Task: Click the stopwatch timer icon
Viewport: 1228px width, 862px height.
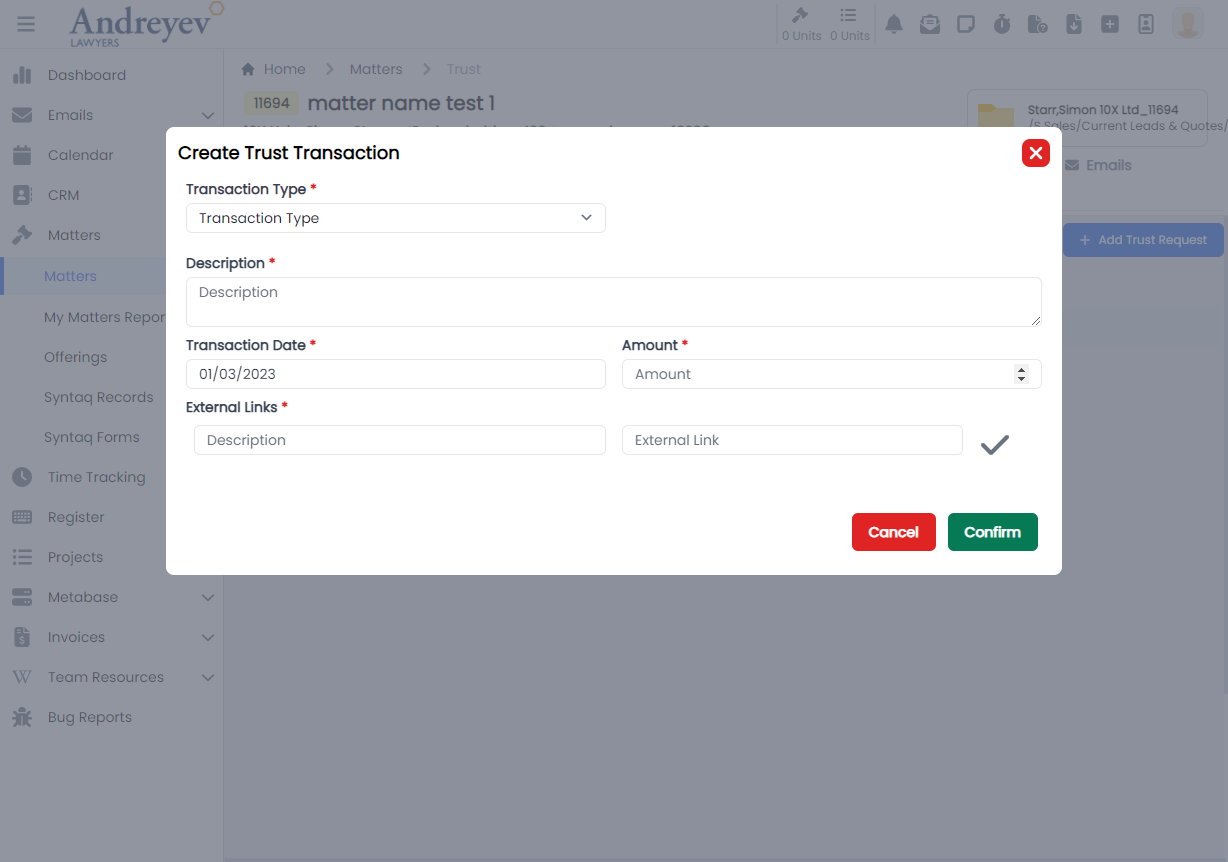Action: (x=1002, y=24)
